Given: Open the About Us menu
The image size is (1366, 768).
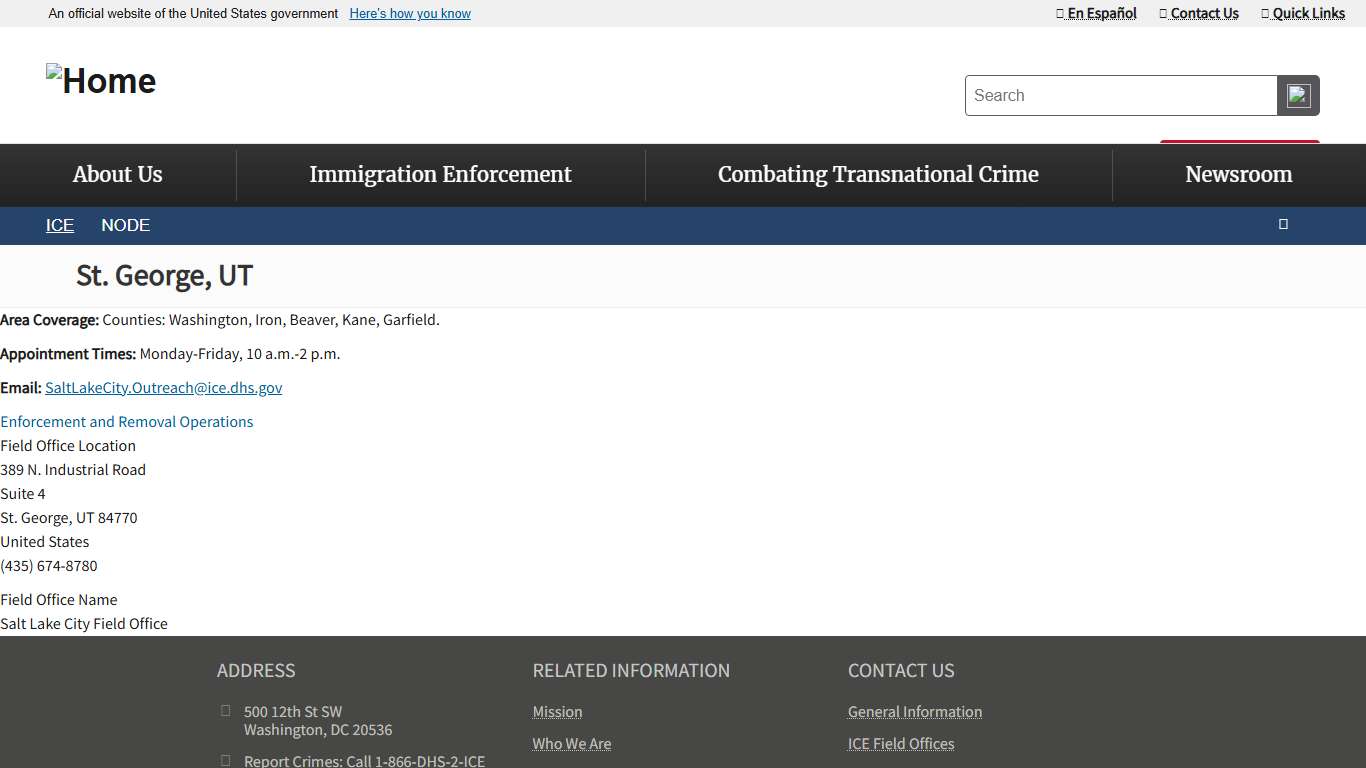Looking at the screenshot, I should (117, 175).
